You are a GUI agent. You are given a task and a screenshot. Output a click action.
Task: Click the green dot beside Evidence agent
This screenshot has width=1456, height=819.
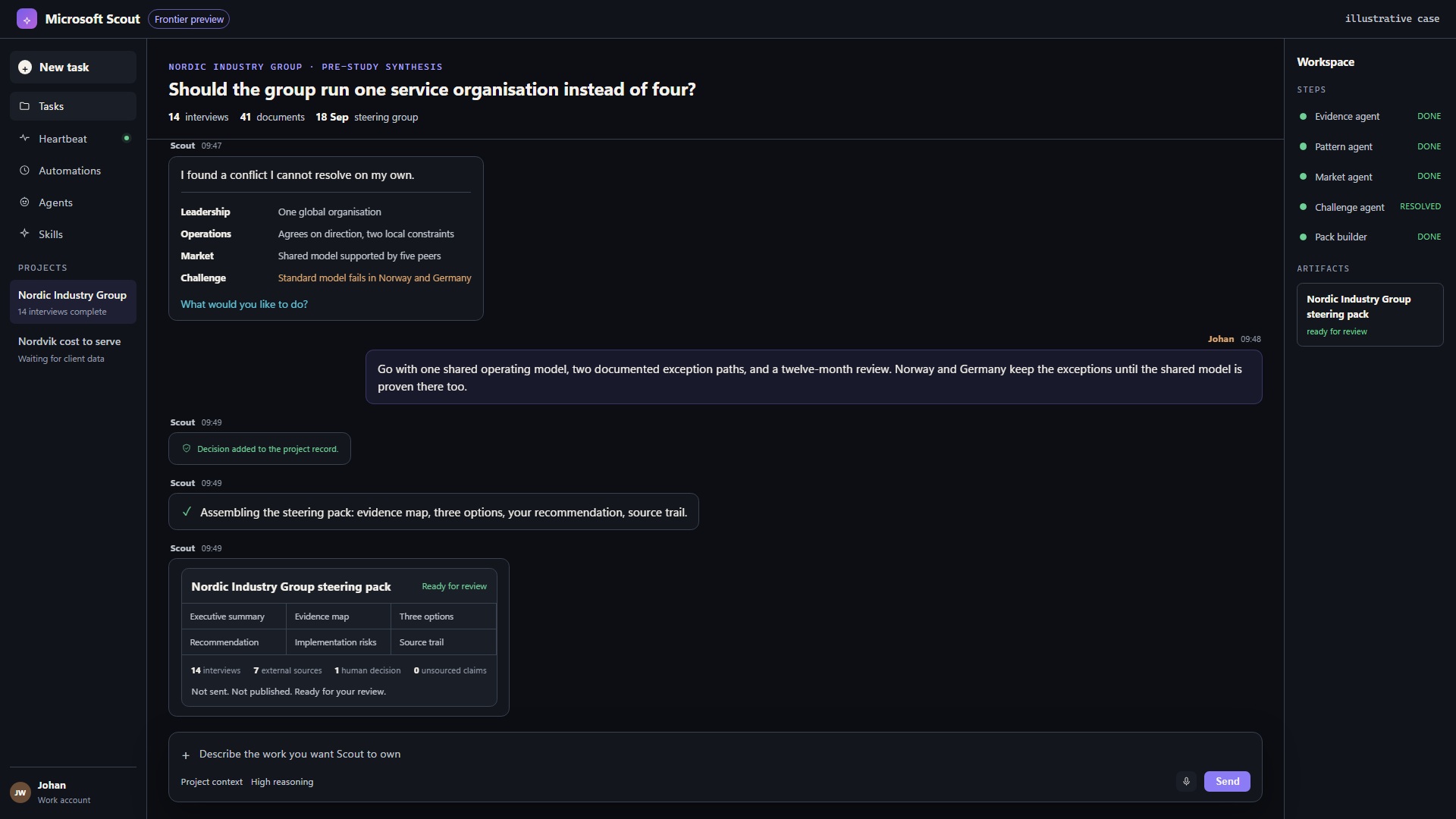pos(1303,117)
